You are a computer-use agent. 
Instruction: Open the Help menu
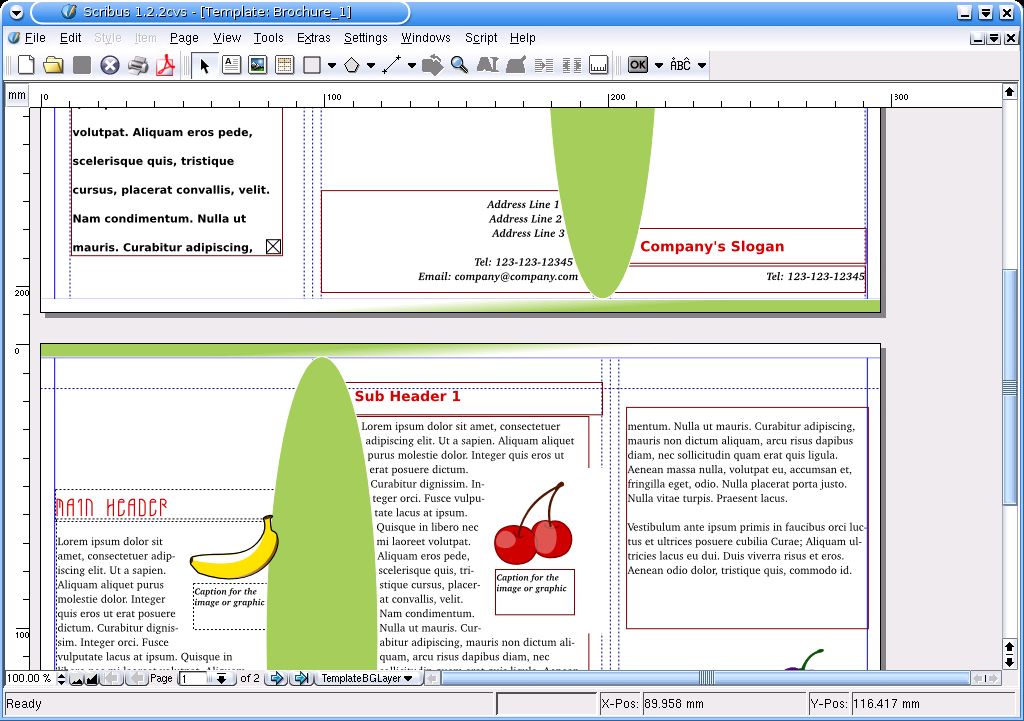(x=522, y=38)
